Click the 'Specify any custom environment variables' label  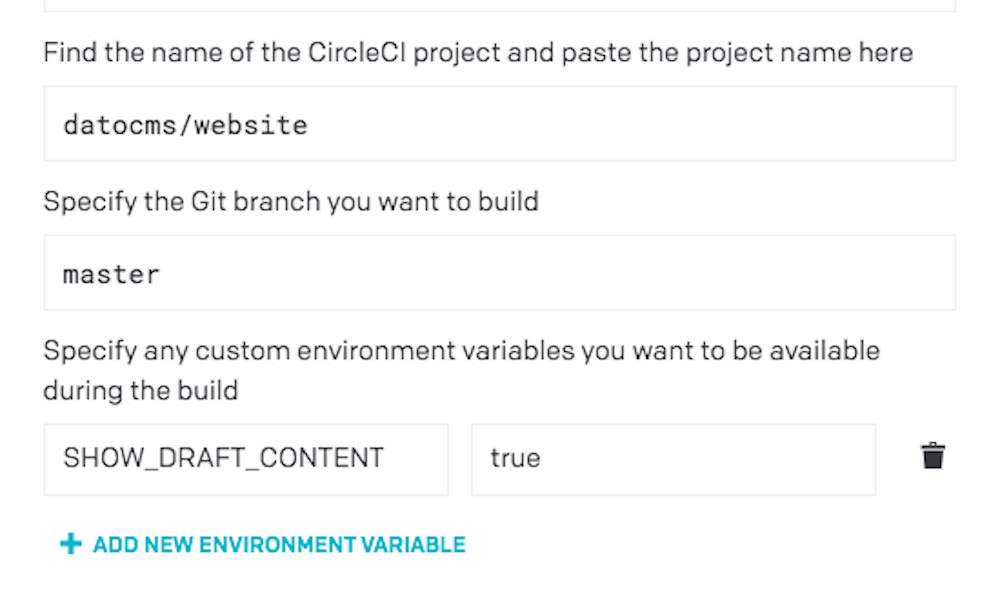coord(461,351)
